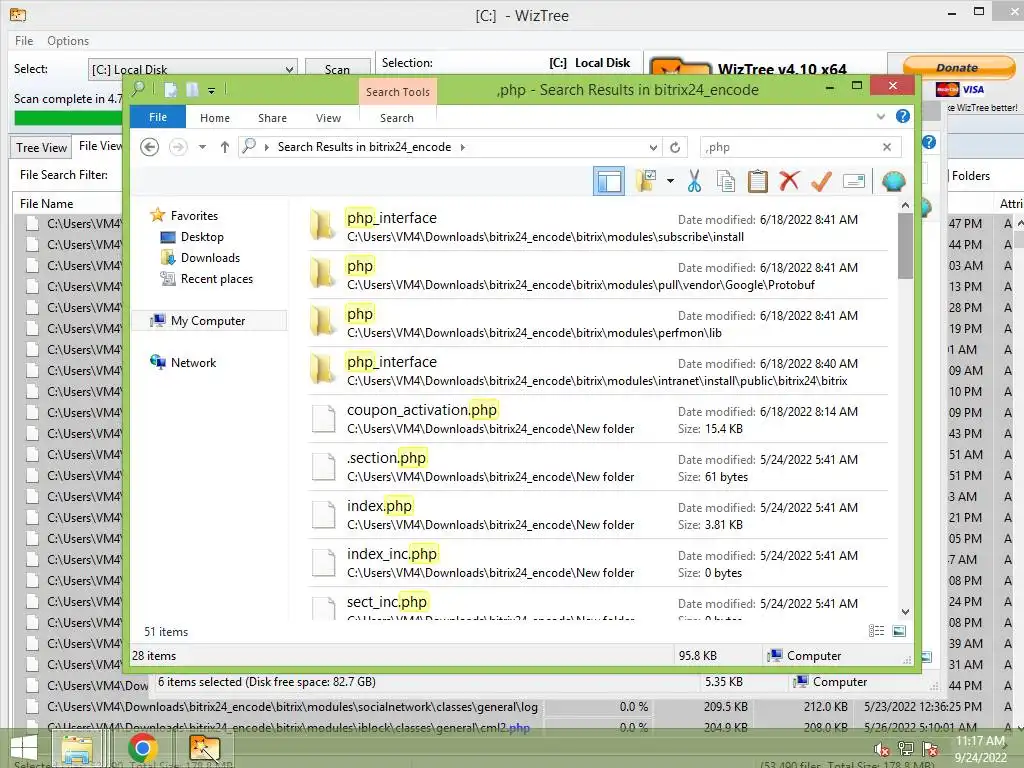This screenshot has width=1024, height=768.
Task: Click the WizTree Scan button
Action: click(338, 69)
